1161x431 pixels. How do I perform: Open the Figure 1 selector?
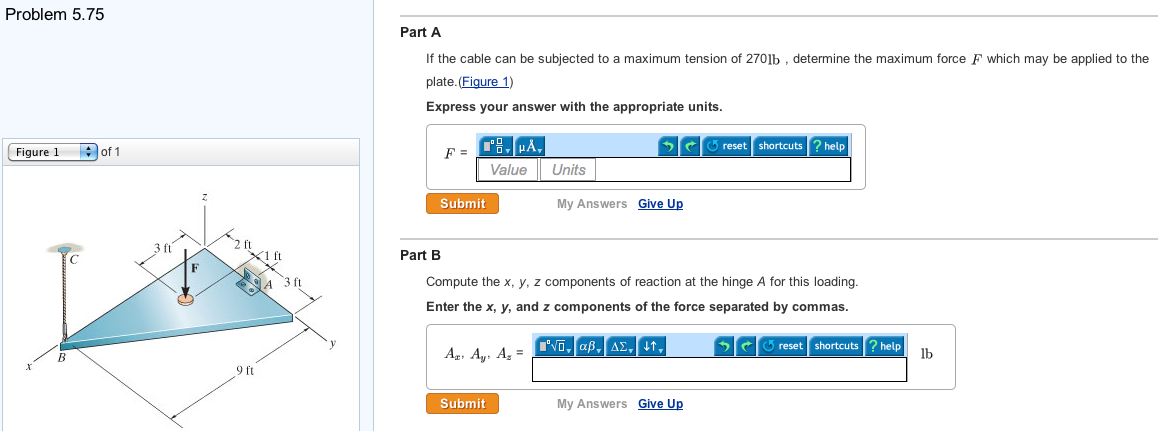coord(52,152)
